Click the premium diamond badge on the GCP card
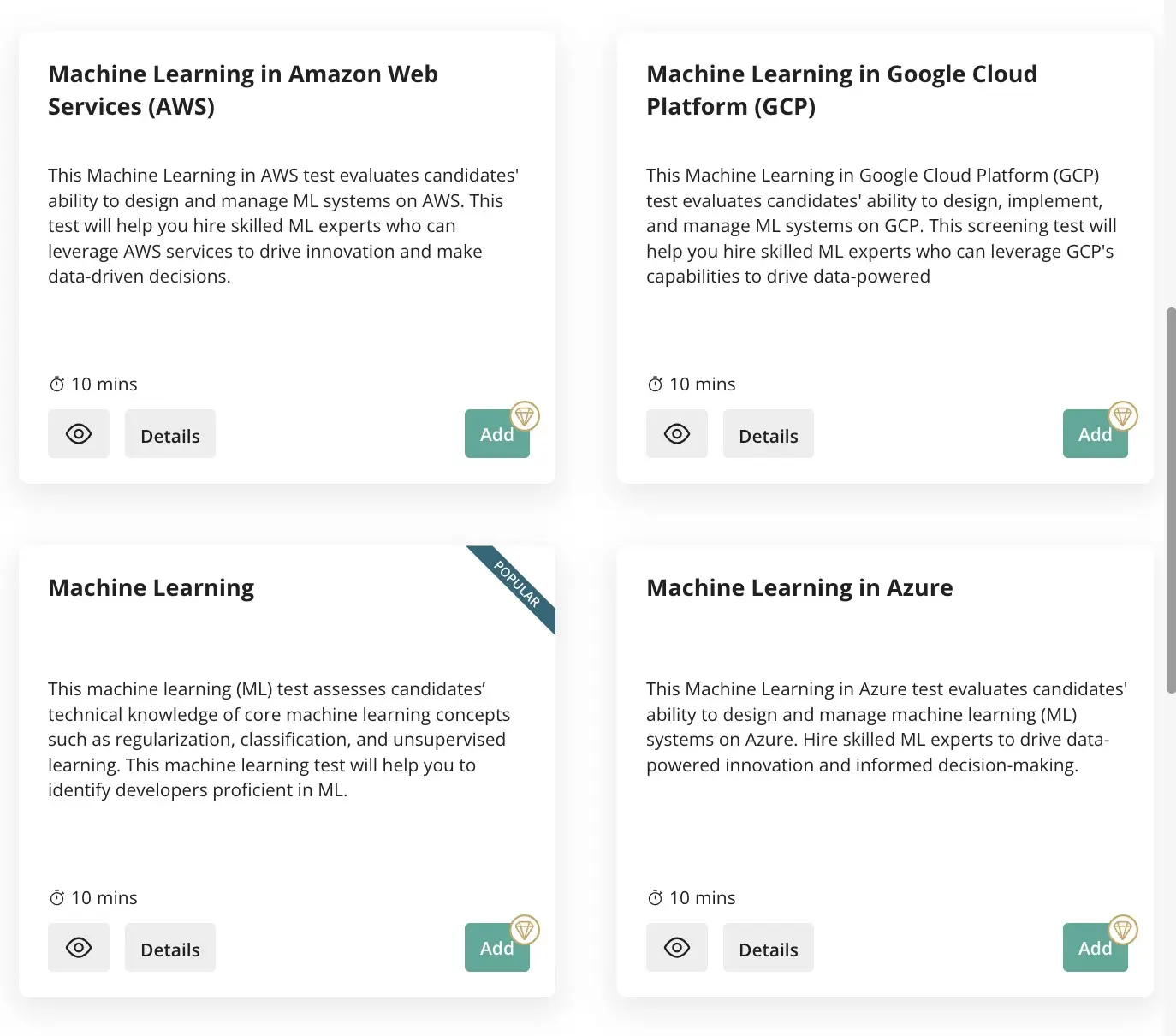Screen dimensions: 1176x1036 [1123, 416]
